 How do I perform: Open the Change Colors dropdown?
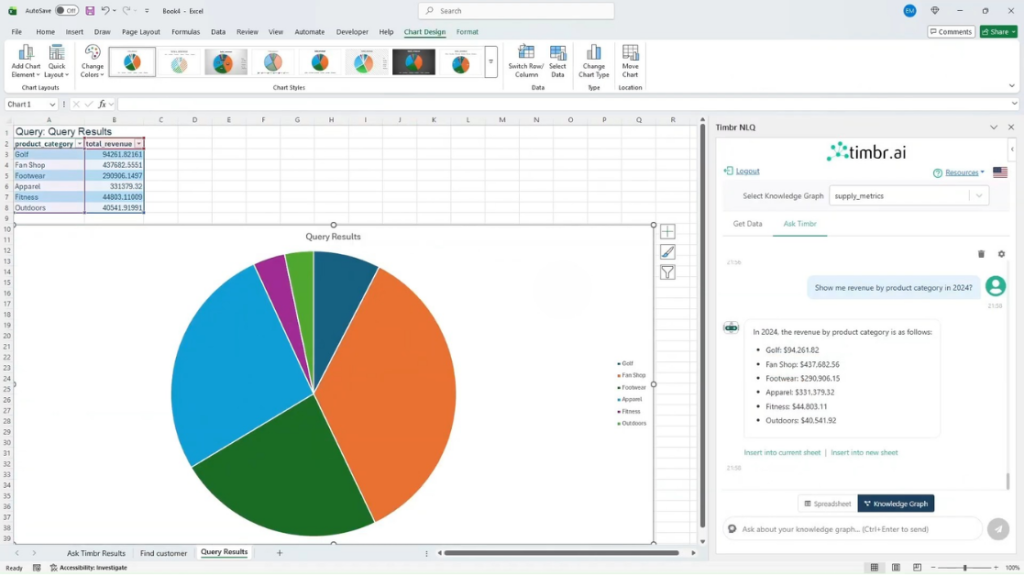coord(91,62)
